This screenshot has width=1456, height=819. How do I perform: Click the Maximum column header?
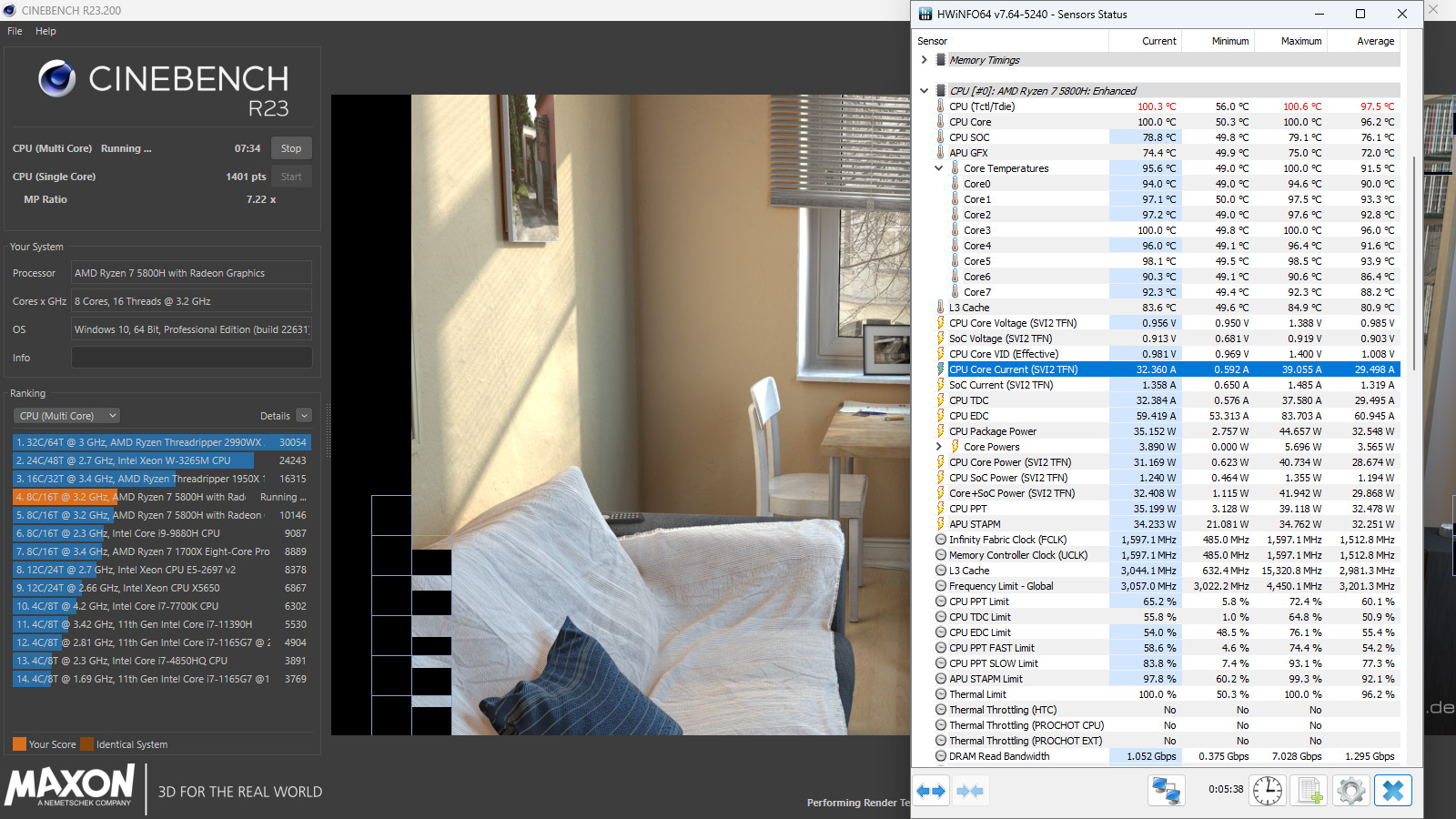pyautogui.click(x=1290, y=41)
